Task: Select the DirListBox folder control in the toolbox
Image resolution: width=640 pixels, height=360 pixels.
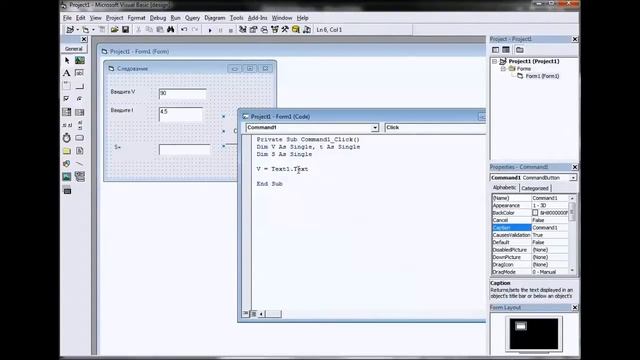Action: pyautogui.click(x=67, y=151)
